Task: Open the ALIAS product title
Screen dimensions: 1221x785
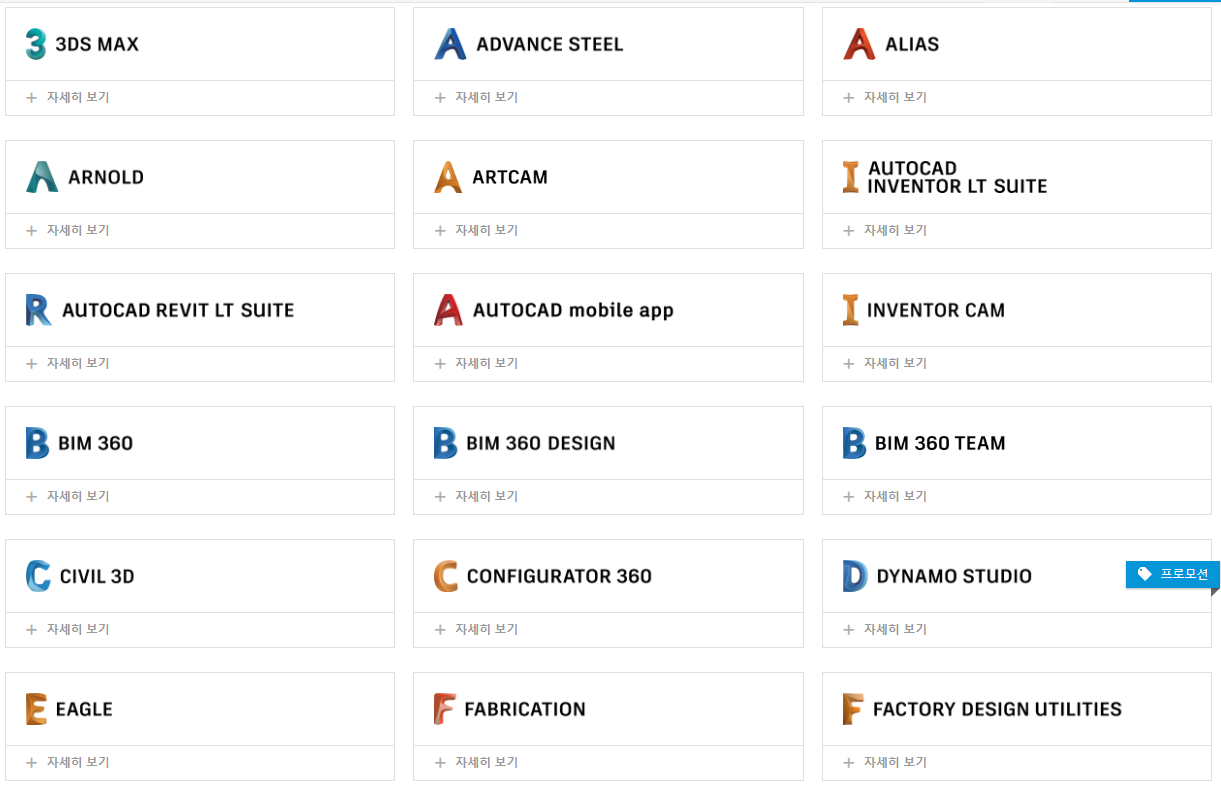Action: (x=912, y=44)
